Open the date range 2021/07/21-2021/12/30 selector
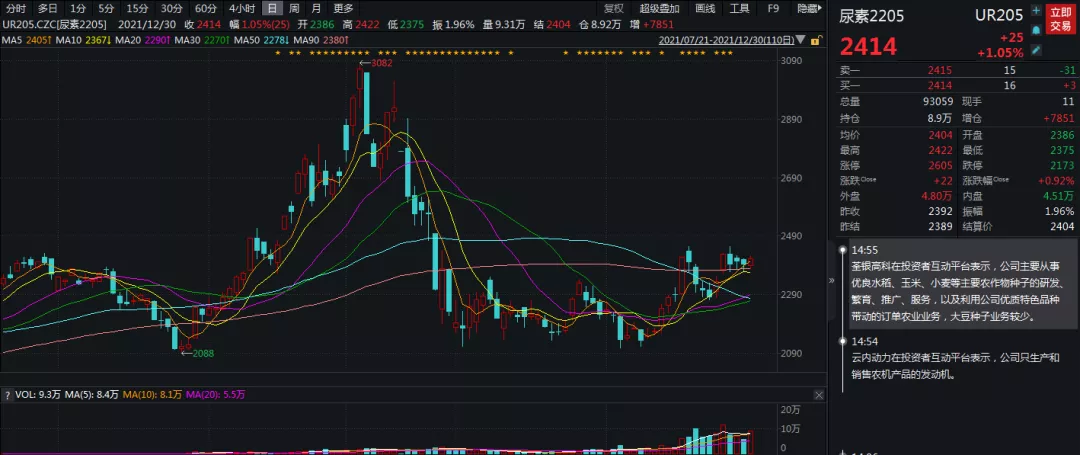1080x455 pixels. [729, 41]
